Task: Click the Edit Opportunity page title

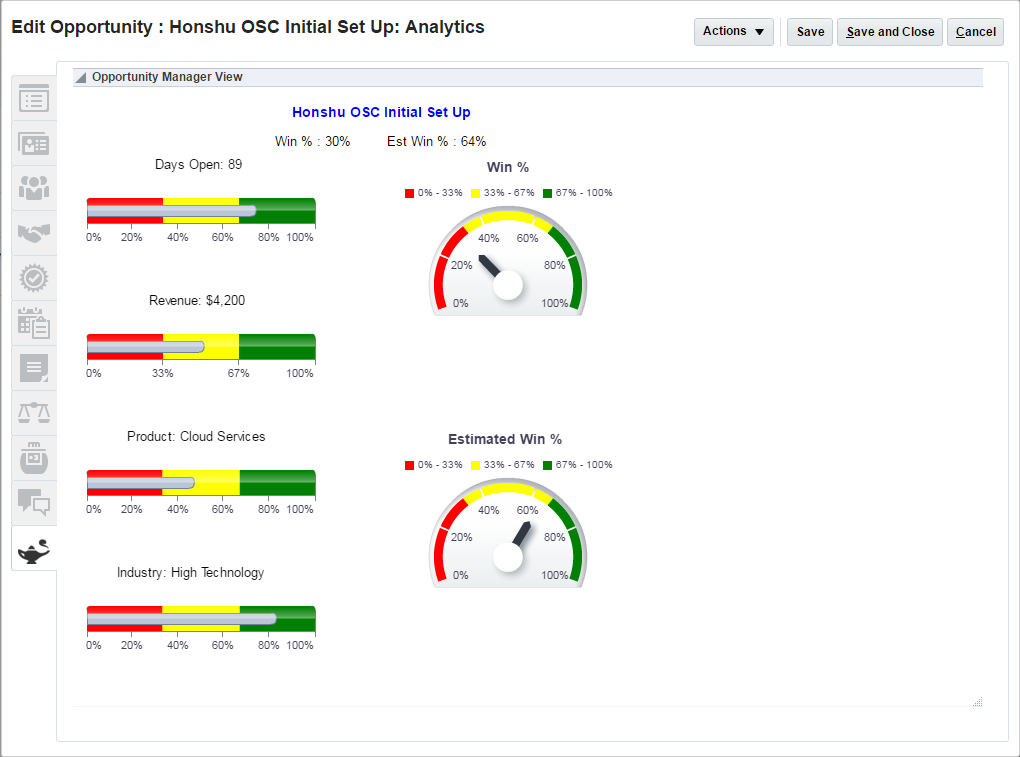Action: [x=248, y=27]
